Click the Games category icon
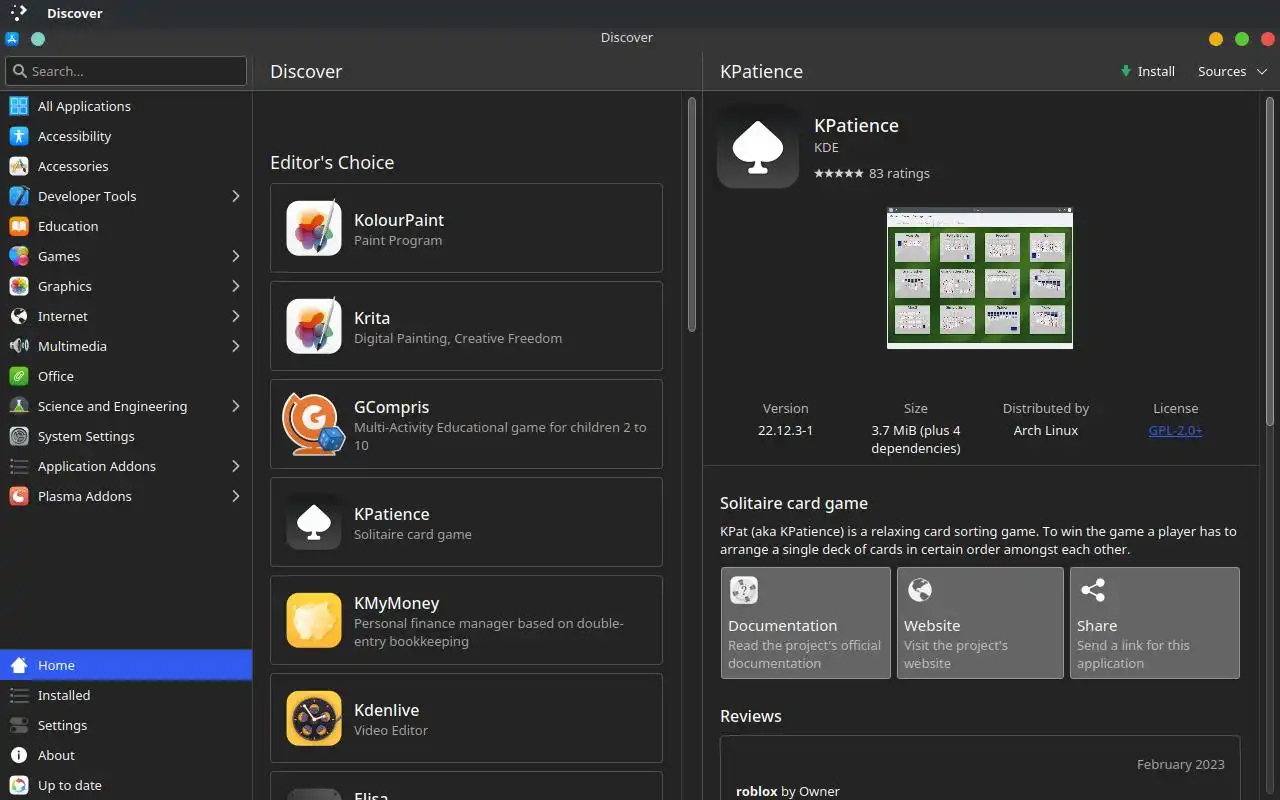The width and height of the screenshot is (1280, 800). tap(19, 256)
